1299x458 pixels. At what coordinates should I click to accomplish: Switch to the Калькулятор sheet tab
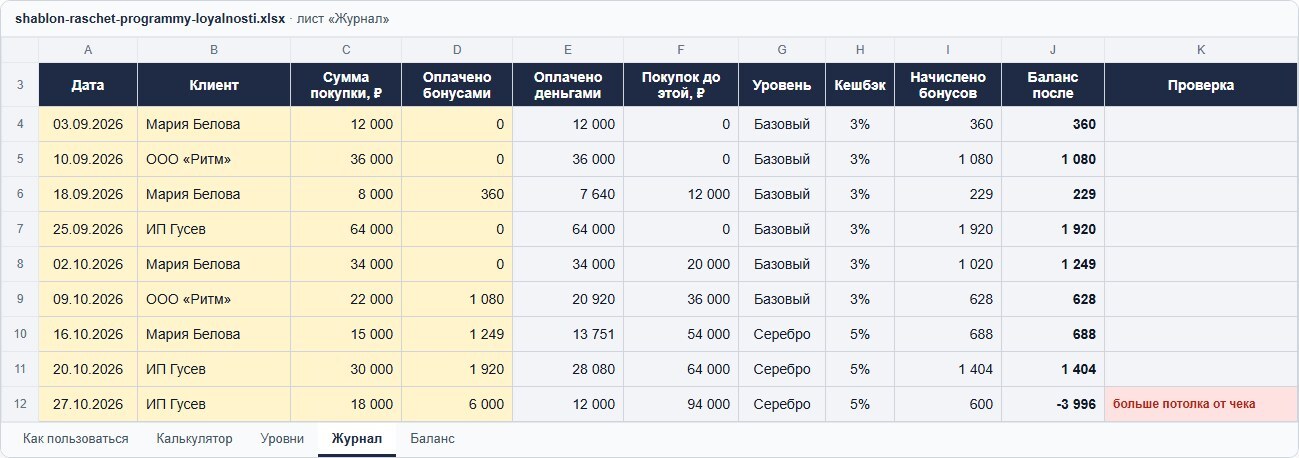194,439
